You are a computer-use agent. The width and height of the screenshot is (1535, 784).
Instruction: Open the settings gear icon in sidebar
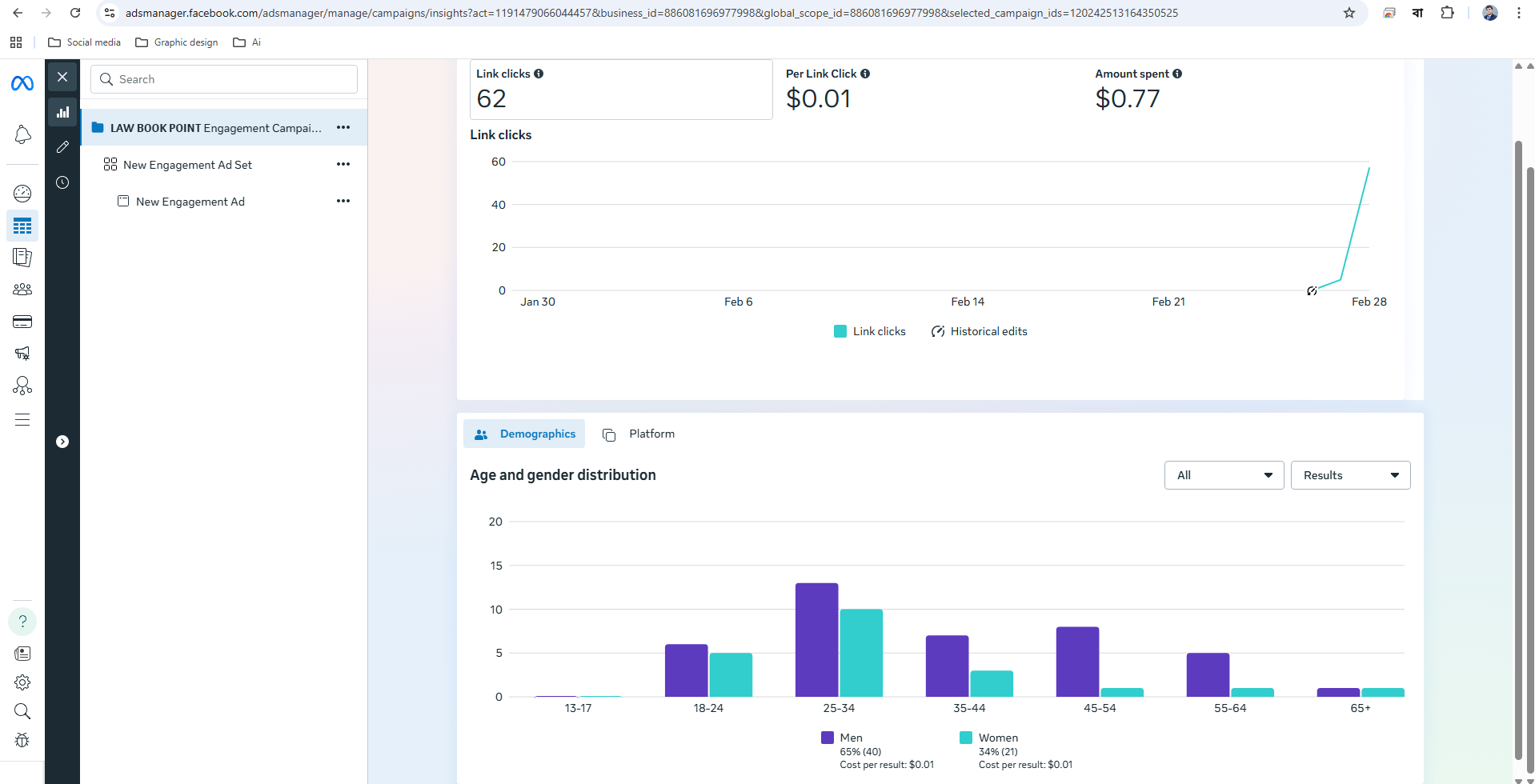pyautogui.click(x=22, y=682)
